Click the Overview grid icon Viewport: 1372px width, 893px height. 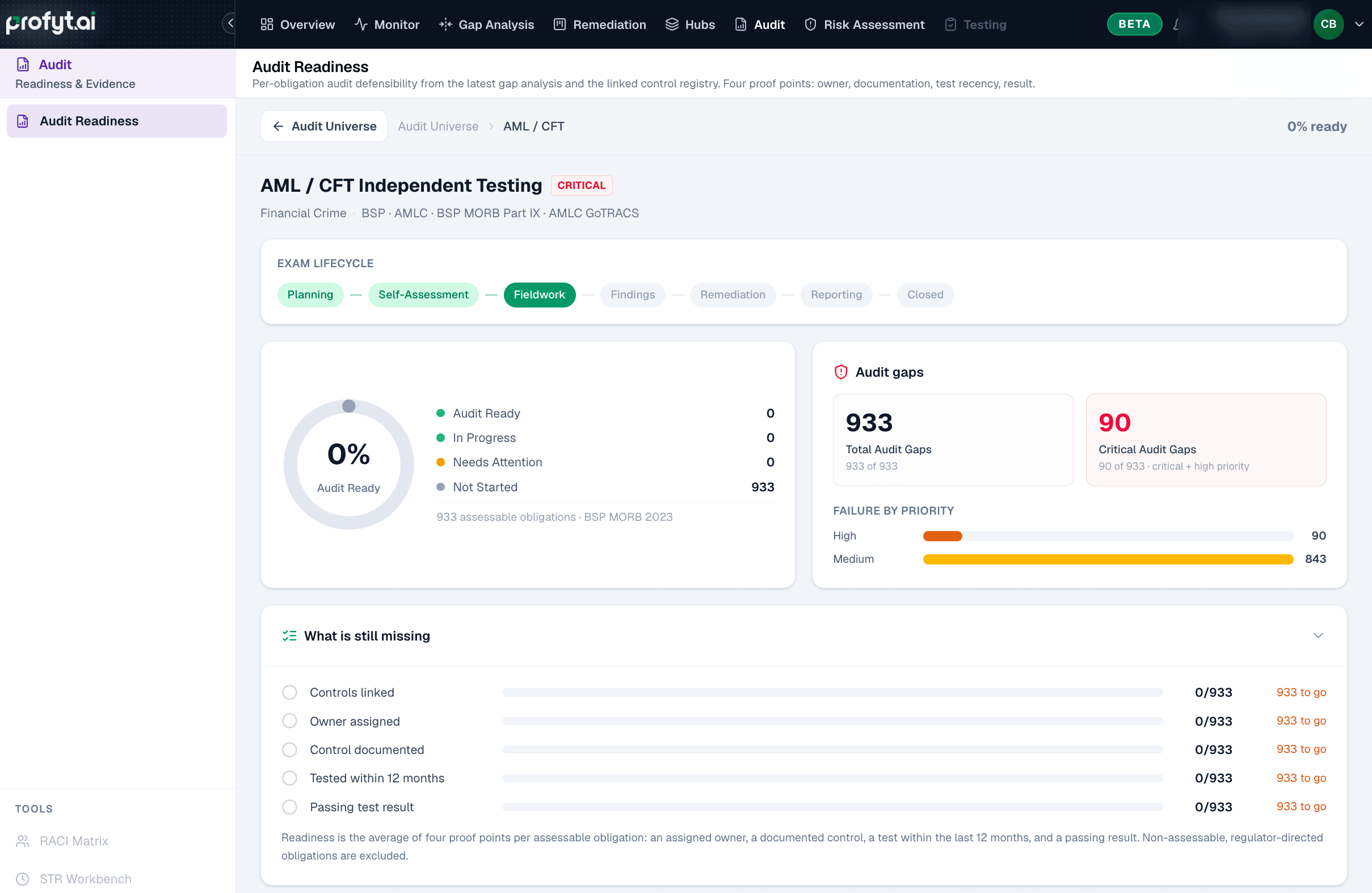[x=266, y=24]
